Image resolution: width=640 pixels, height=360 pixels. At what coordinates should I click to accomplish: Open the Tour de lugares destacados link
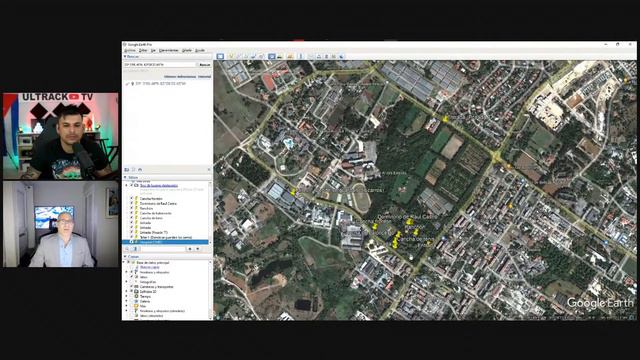click(x=159, y=185)
